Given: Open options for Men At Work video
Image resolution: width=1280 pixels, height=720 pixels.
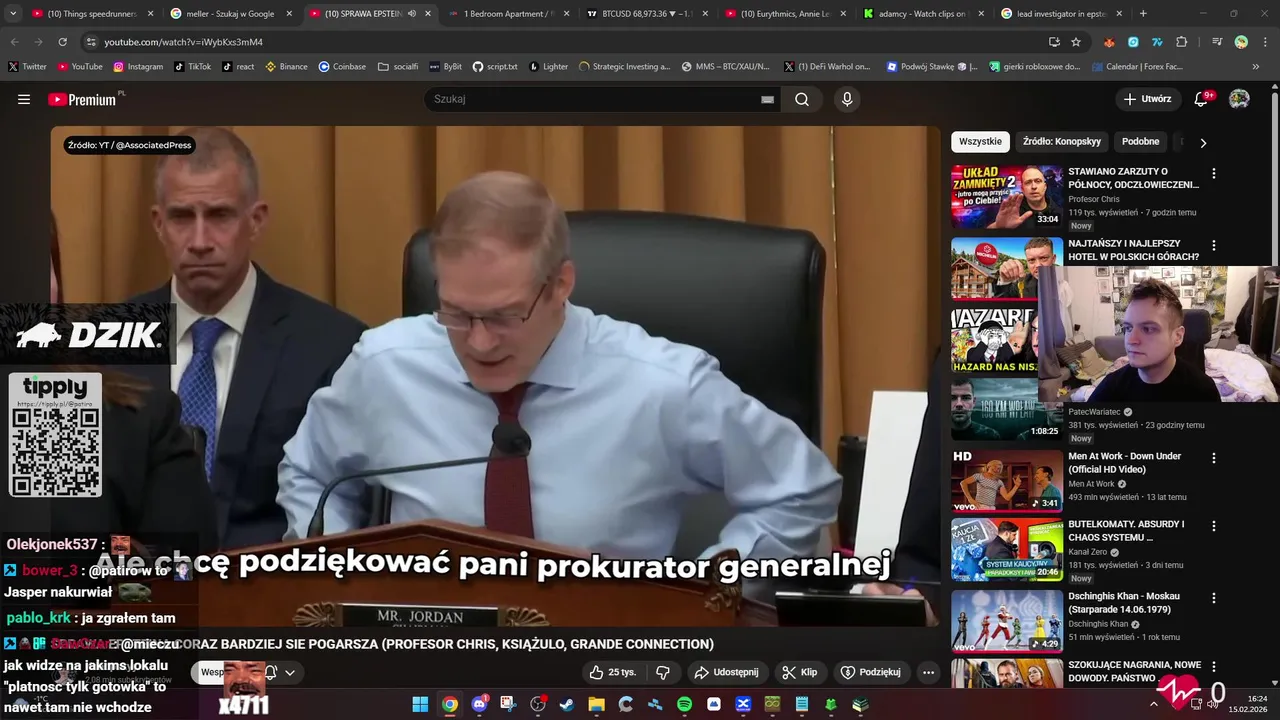Looking at the screenshot, I should (1214, 457).
